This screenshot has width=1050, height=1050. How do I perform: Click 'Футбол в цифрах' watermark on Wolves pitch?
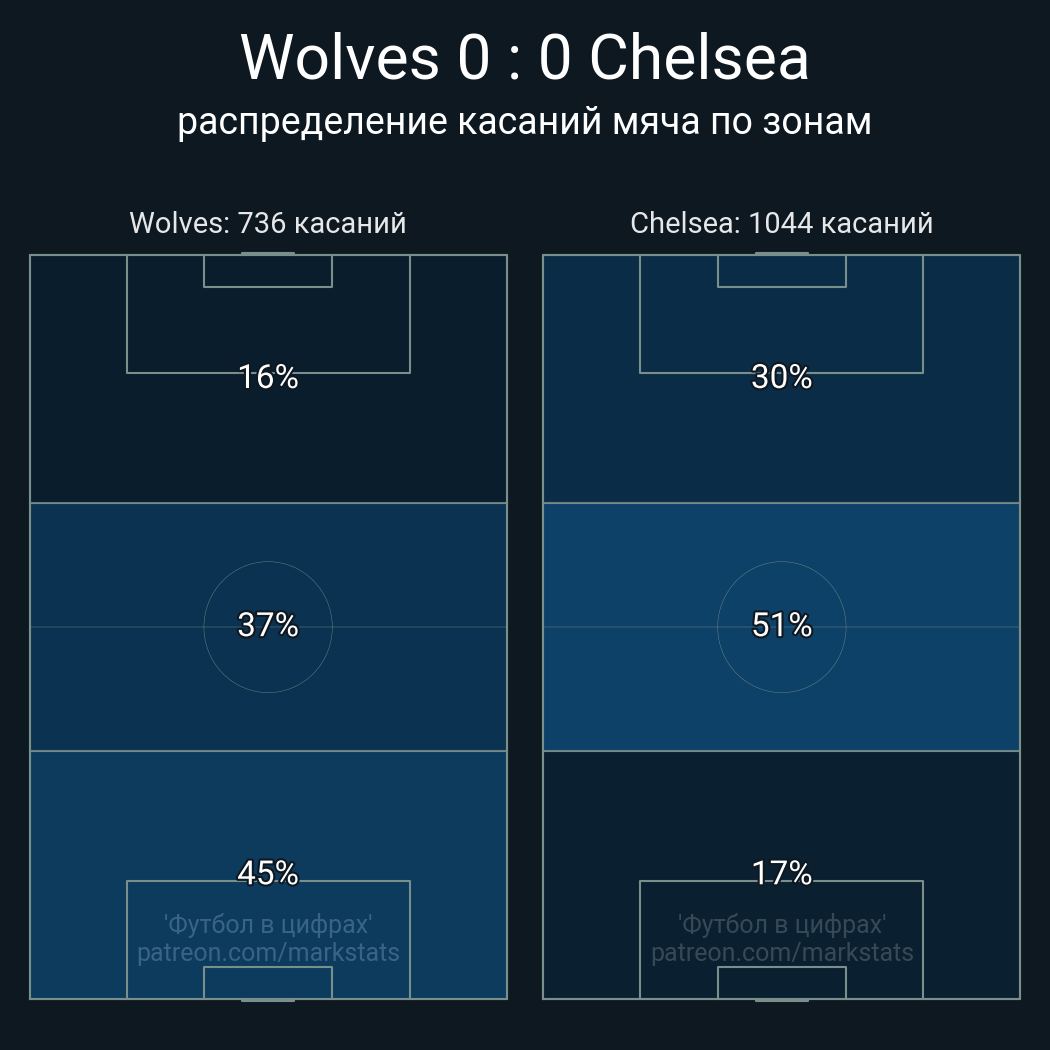pos(268,924)
